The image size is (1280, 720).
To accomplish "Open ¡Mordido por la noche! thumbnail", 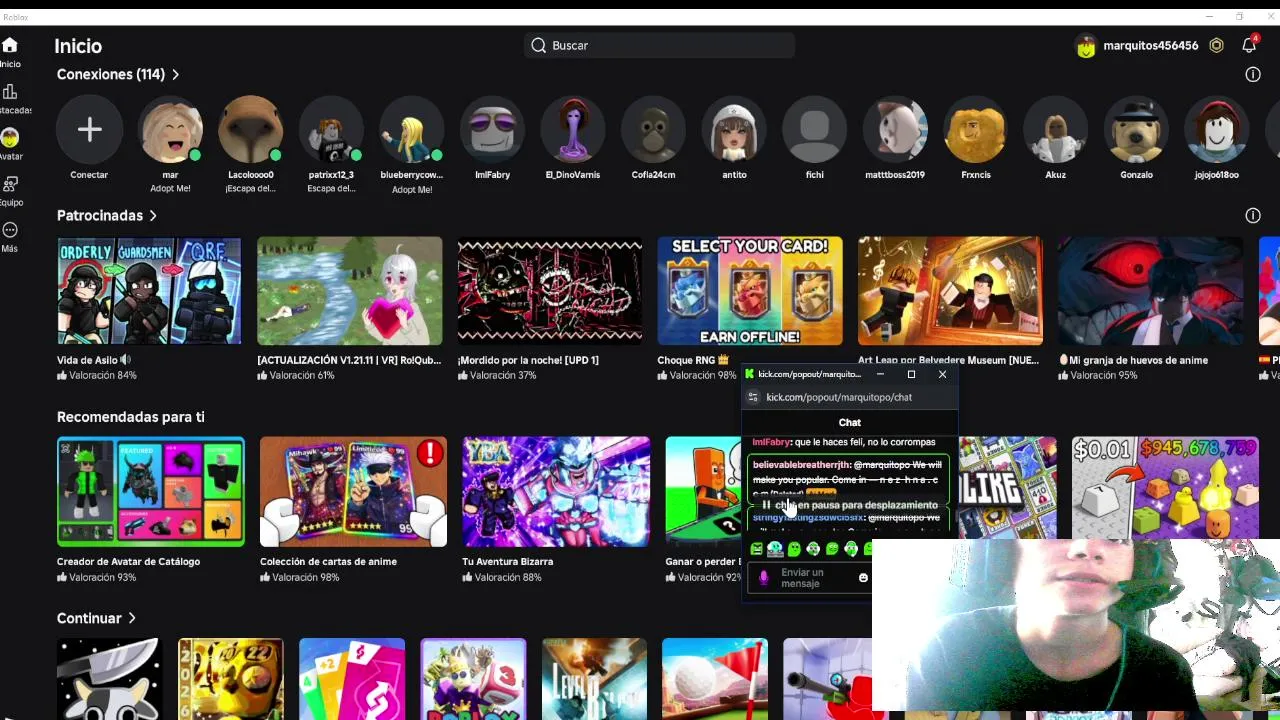I will [x=550, y=291].
